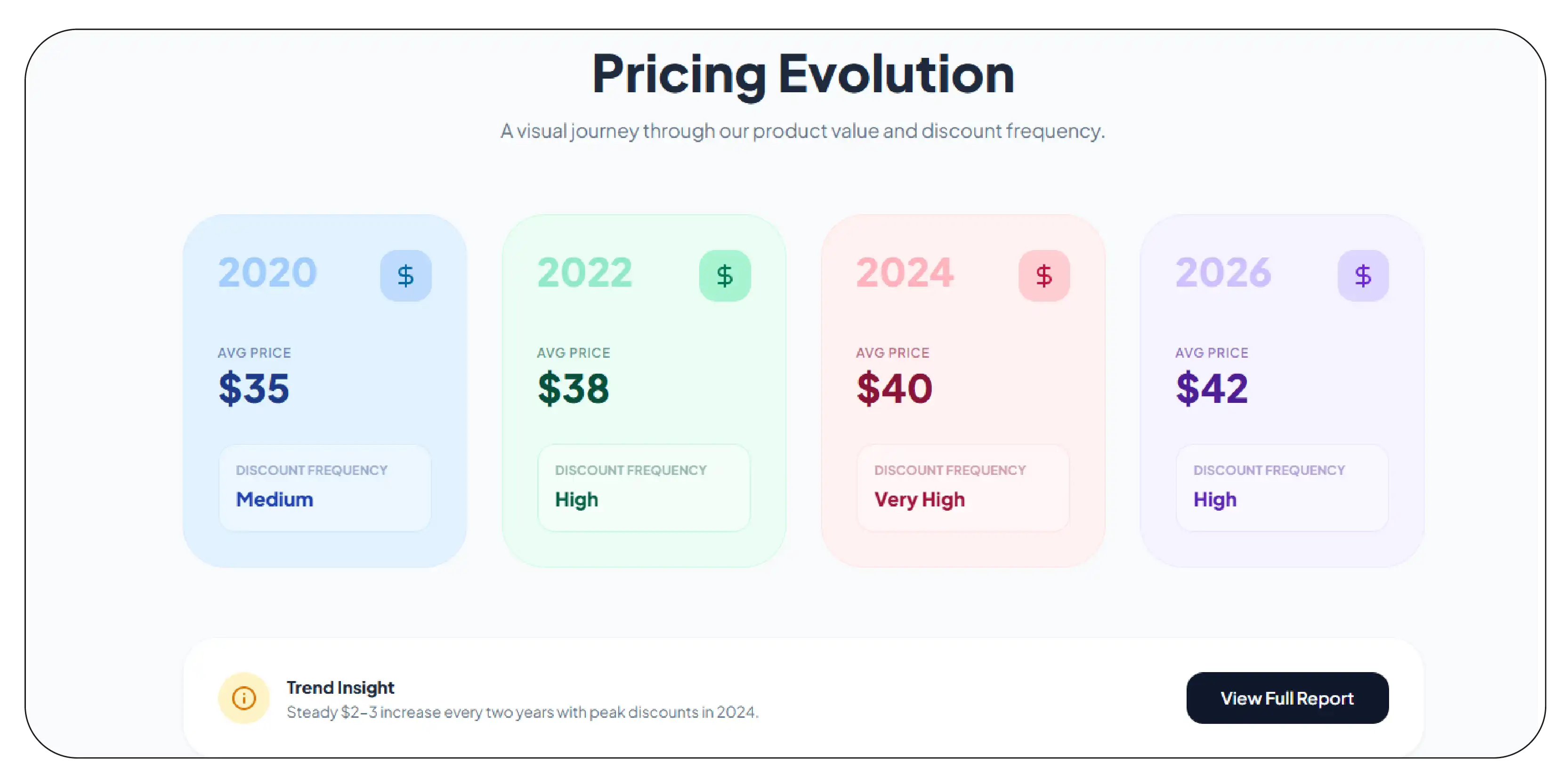
Task: Click the Medium discount frequency panel
Action: [x=324, y=487]
